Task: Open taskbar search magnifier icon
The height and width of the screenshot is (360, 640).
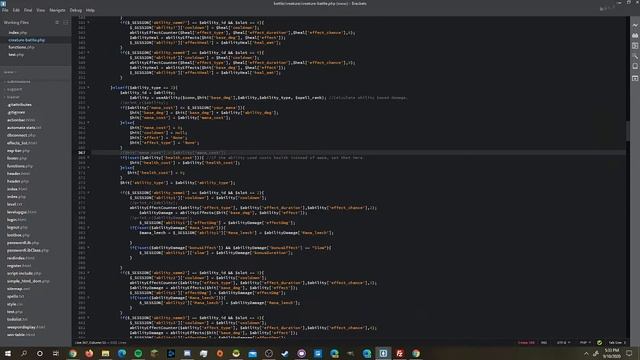Action: pyautogui.click(x=24, y=353)
